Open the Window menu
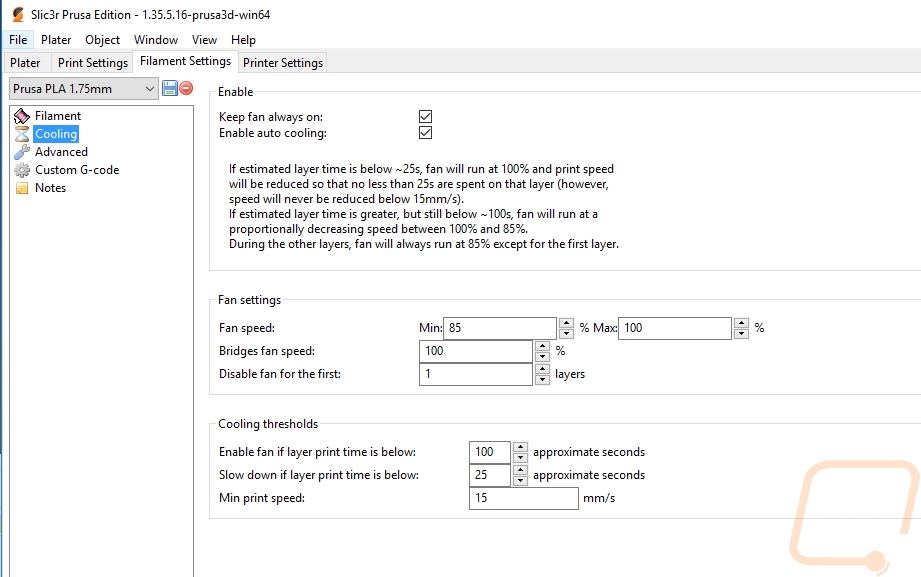This screenshot has width=921, height=577. 156,39
